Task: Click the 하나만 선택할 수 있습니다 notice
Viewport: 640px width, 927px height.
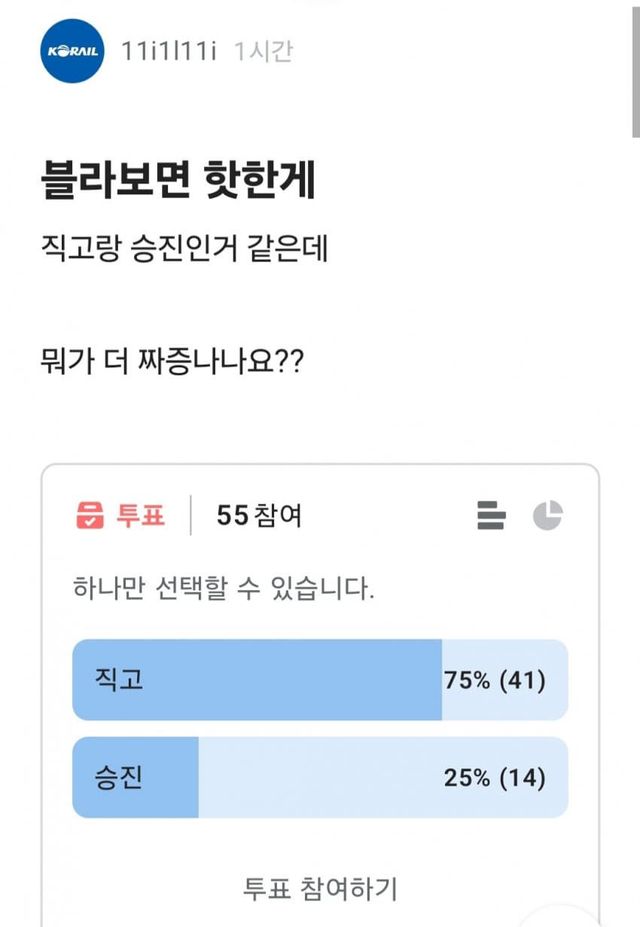Action: point(224,586)
